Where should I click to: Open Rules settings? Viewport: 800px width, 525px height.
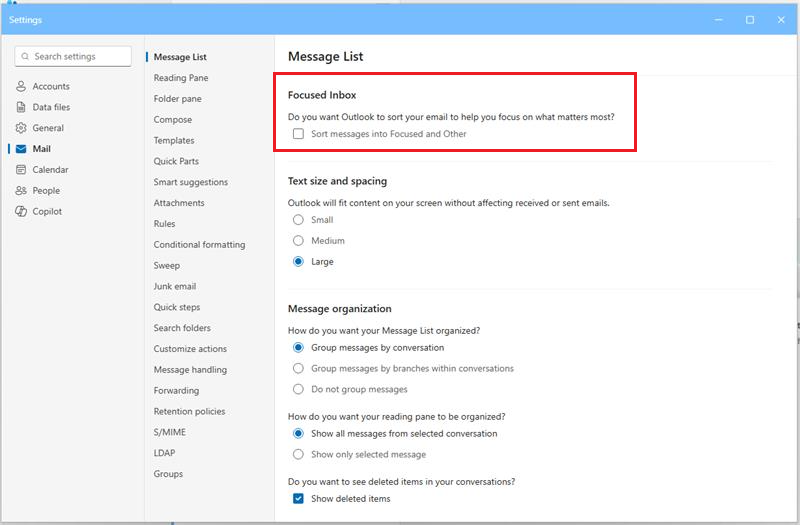[164, 224]
